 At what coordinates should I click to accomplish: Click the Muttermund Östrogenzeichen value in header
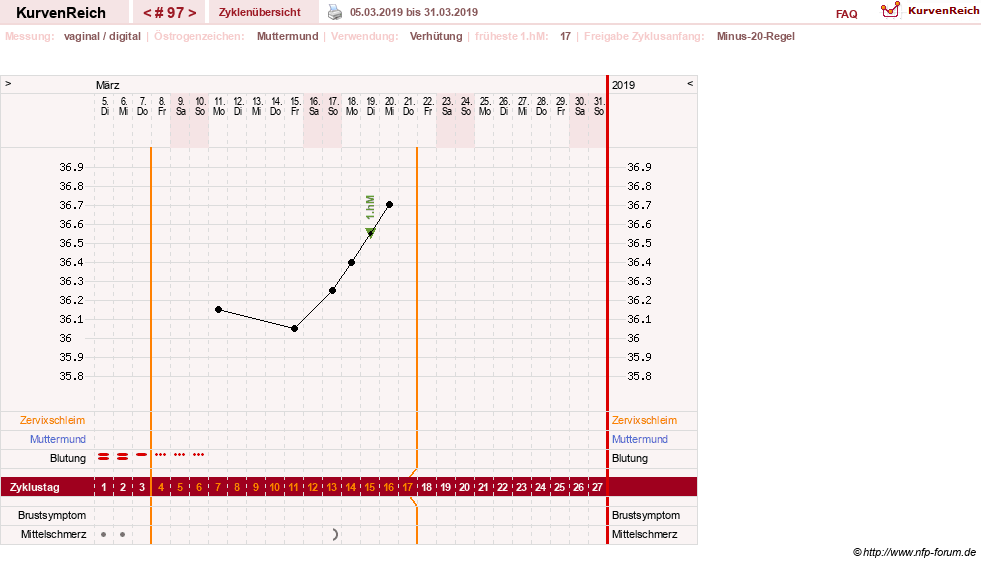[x=288, y=36]
